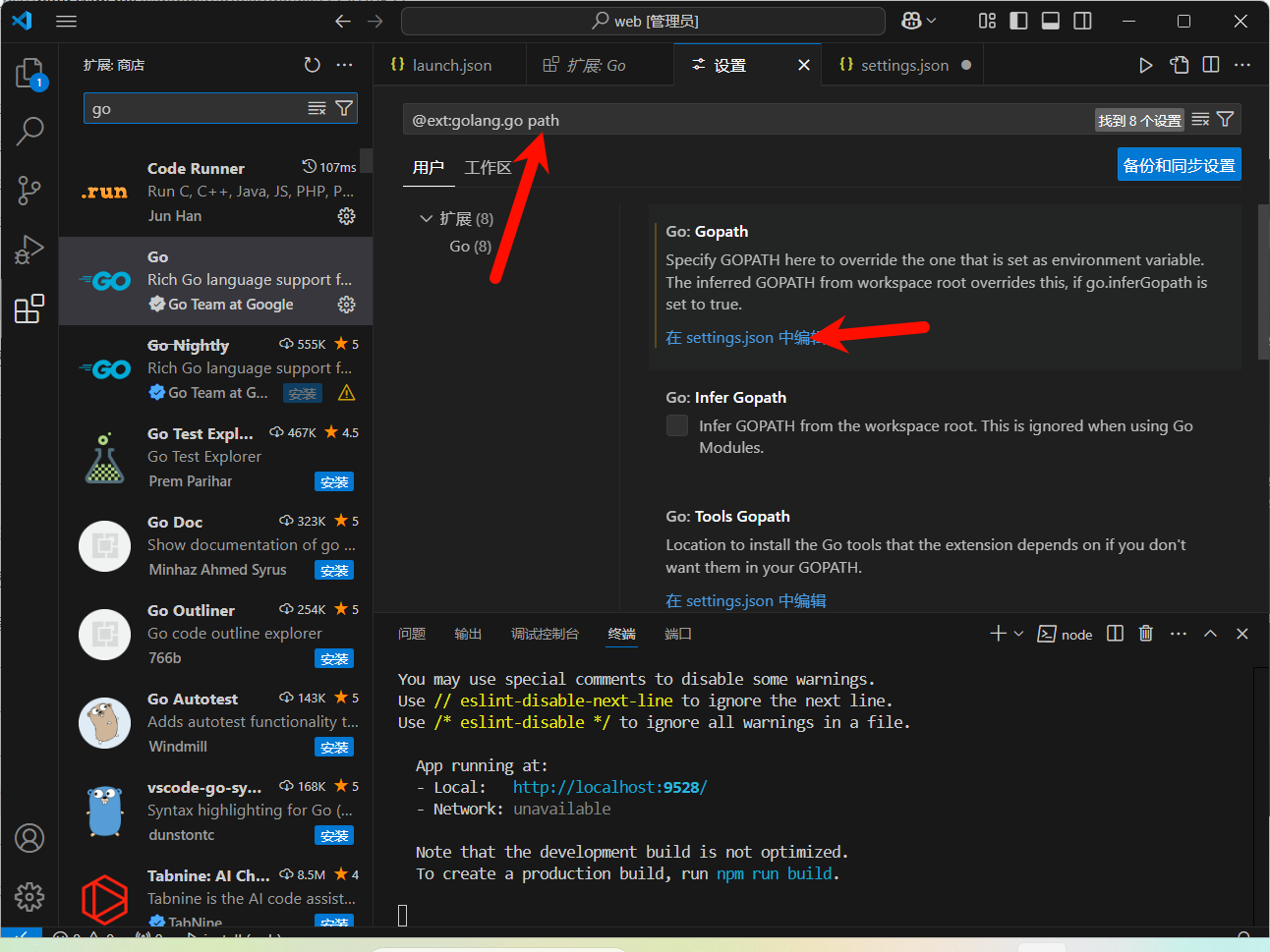Filter settings with funnel icon
This screenshot has width=1270, height=952.
[1225, 119]
